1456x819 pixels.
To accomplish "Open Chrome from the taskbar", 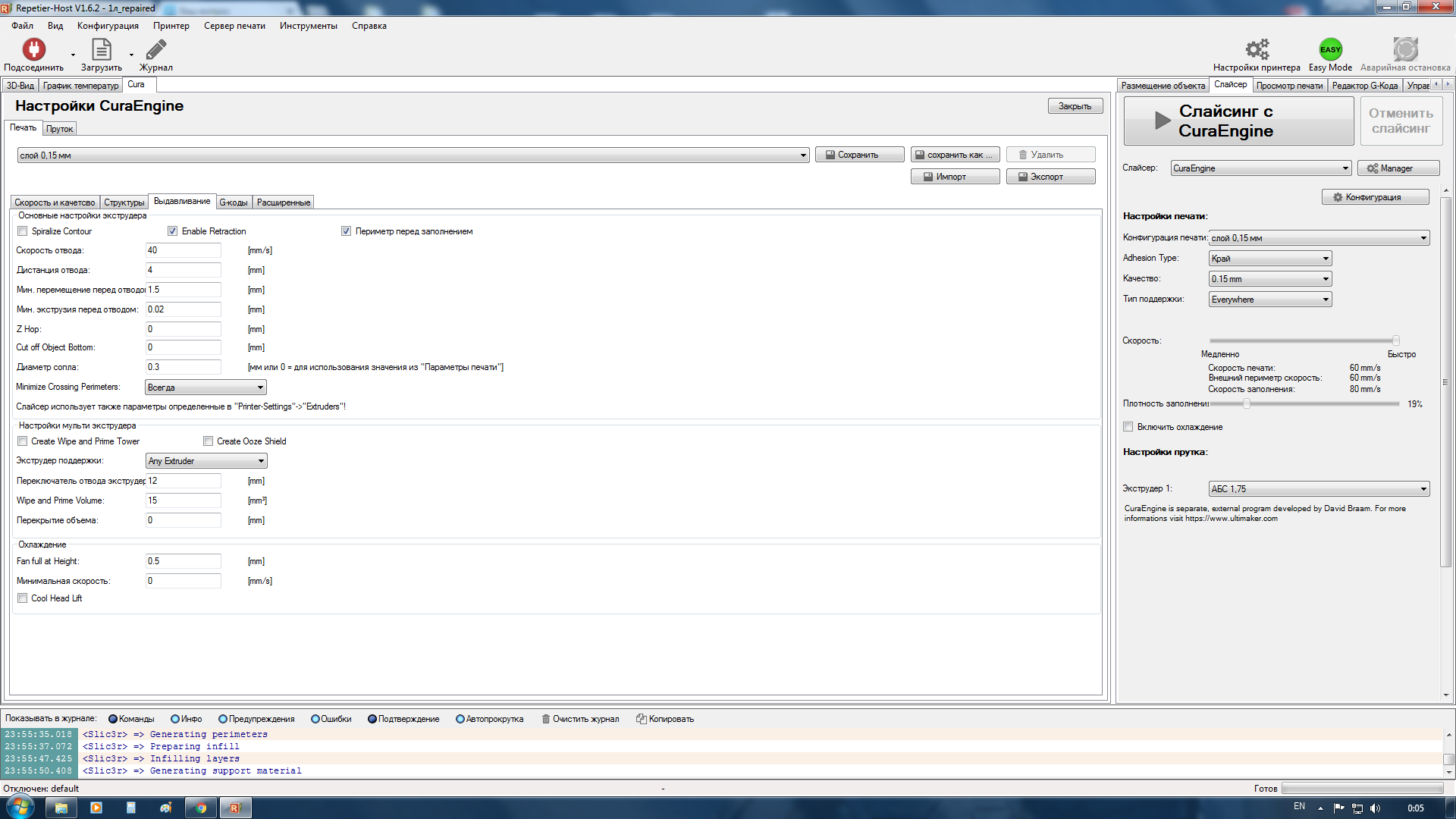I will 201,808.
